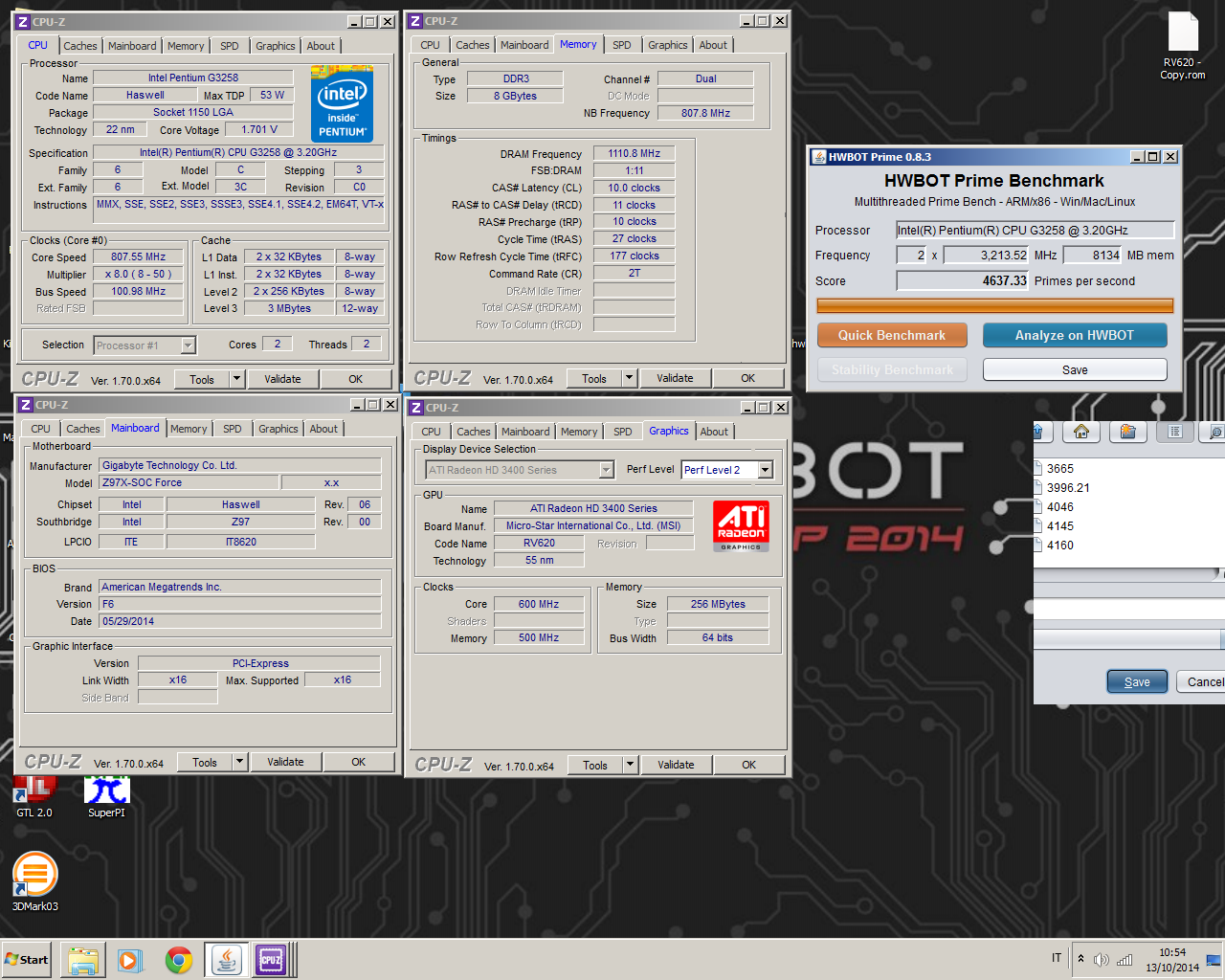The height and width of the screenshot is (980, 1225).
Task: Click the Intel Pentium inside logo
Action: [x=342, y=104]
